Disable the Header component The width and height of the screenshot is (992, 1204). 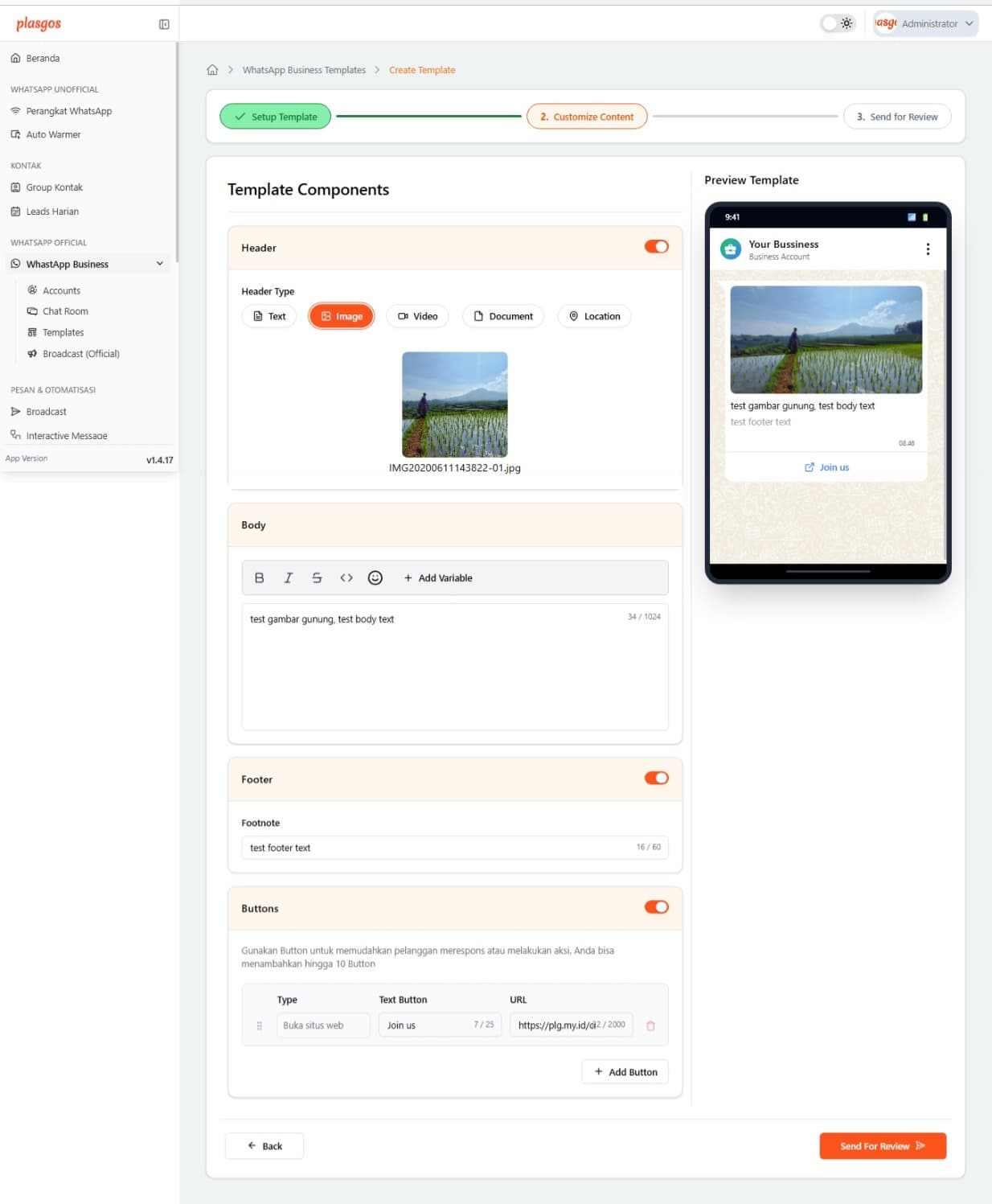point(656,246)
